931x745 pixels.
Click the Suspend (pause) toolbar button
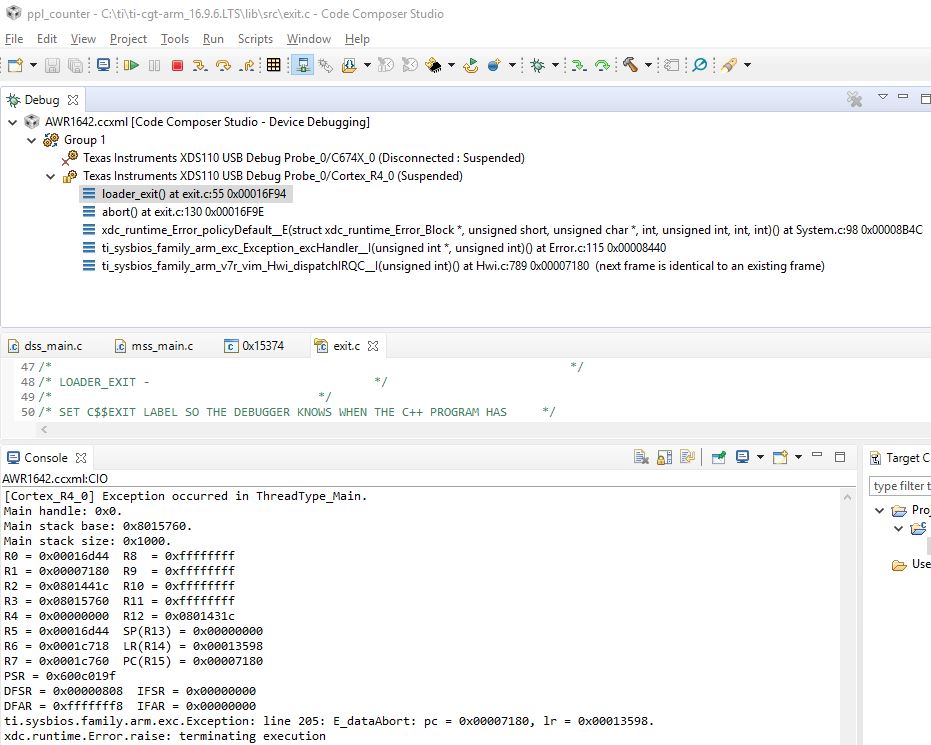tap(154, 65)
